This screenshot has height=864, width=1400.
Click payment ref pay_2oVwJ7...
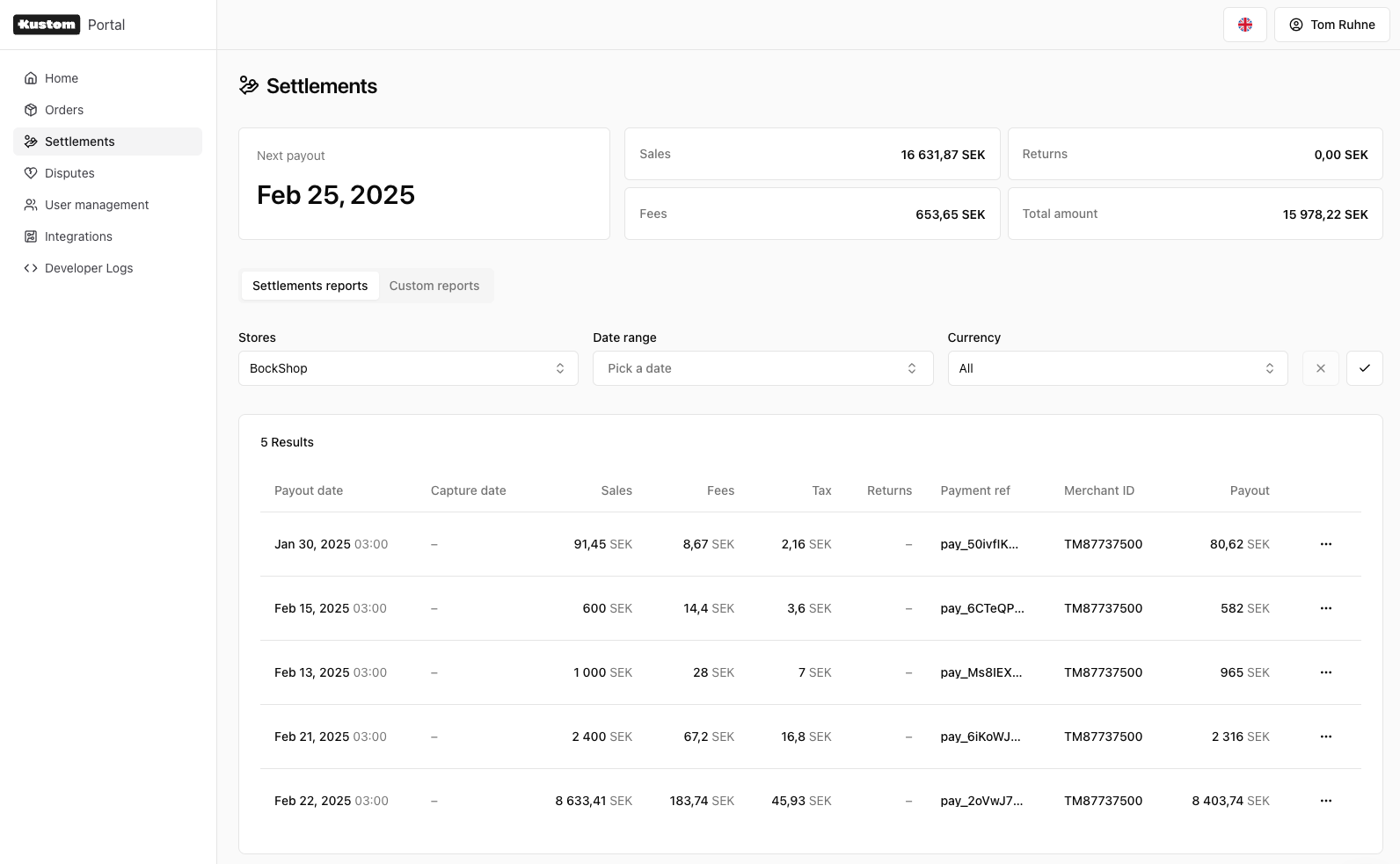pyautogui.click(x=981, y=801)
